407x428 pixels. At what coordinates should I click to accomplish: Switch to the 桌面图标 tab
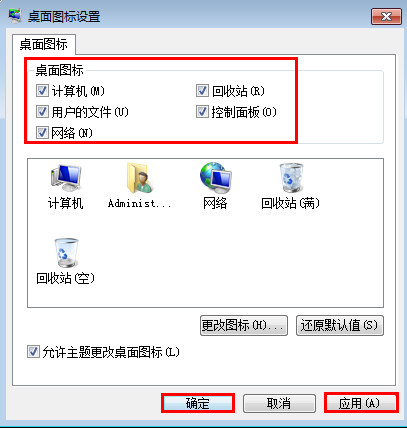click(x=44, y=44)
